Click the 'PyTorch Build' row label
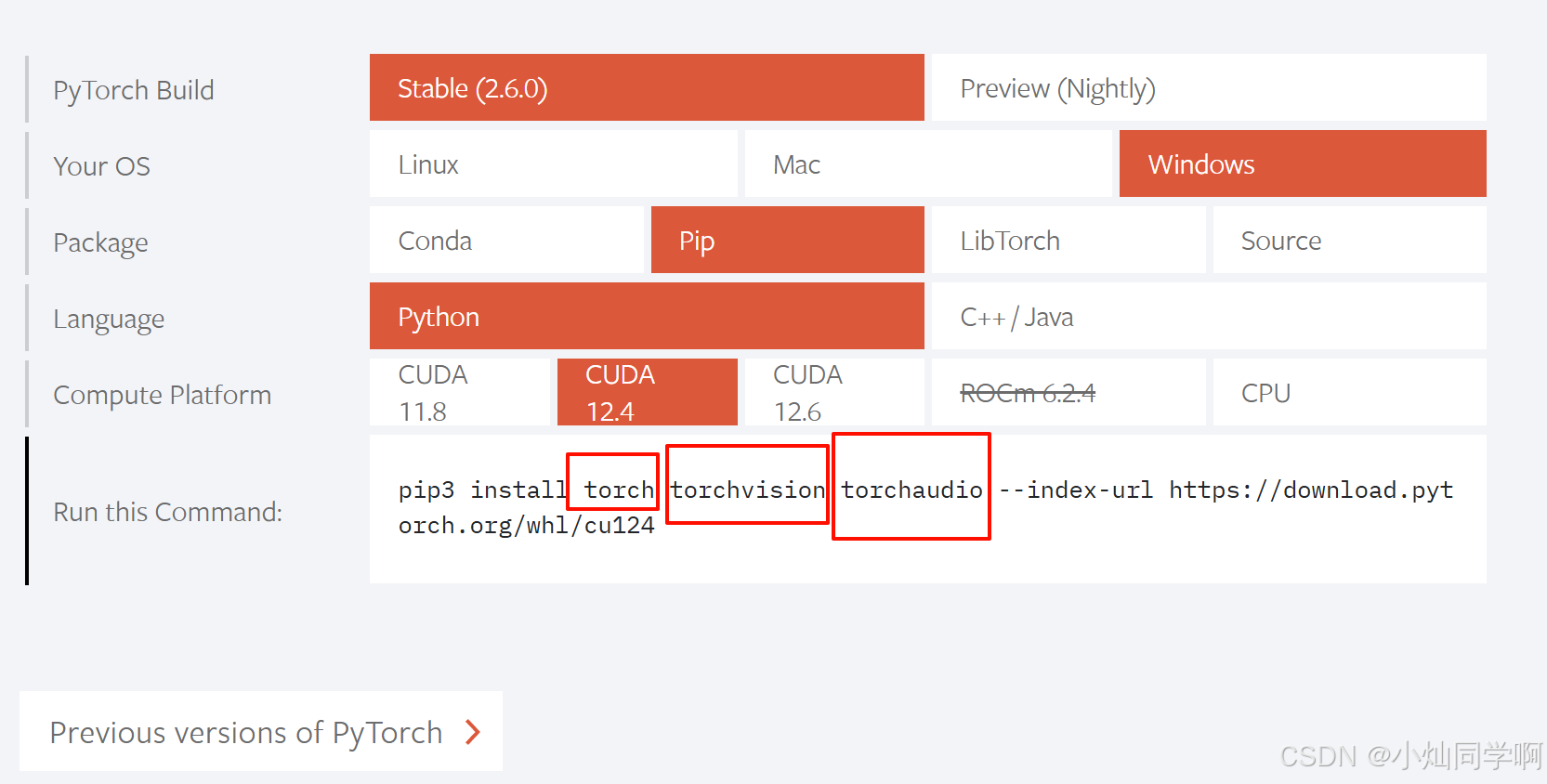 tap(134, 90)
